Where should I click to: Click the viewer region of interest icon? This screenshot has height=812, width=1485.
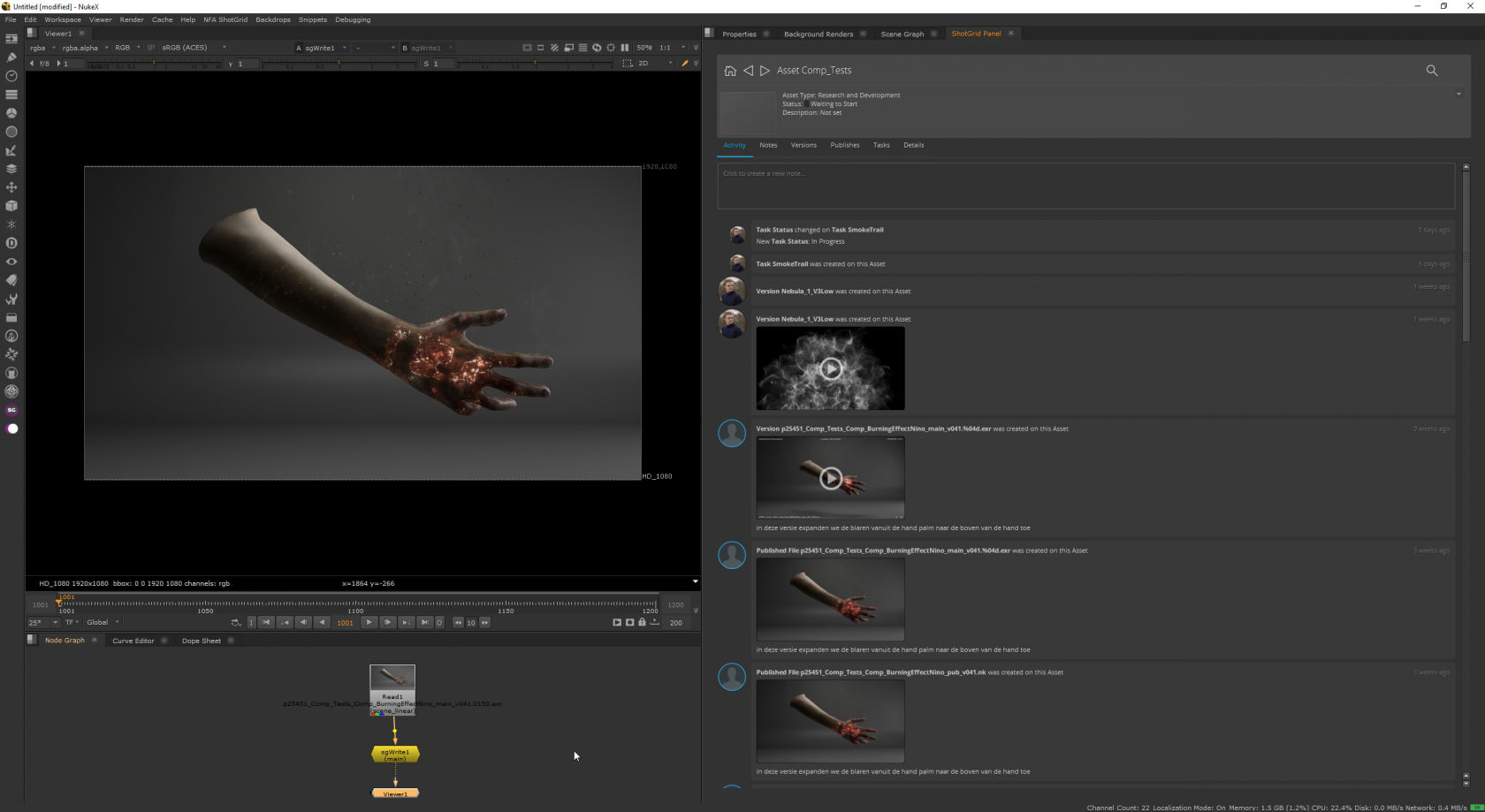click(628, 64)
